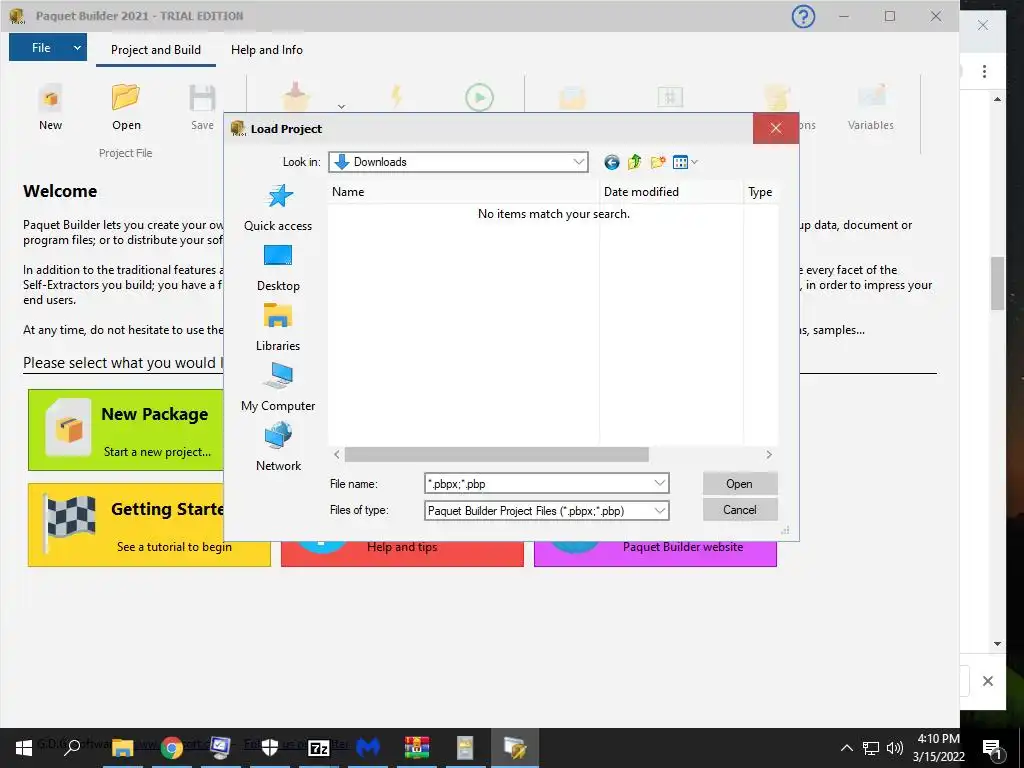Show hidden system tray icons chevron
This screenshot has height=768, width=1024.
pos(846,748)
